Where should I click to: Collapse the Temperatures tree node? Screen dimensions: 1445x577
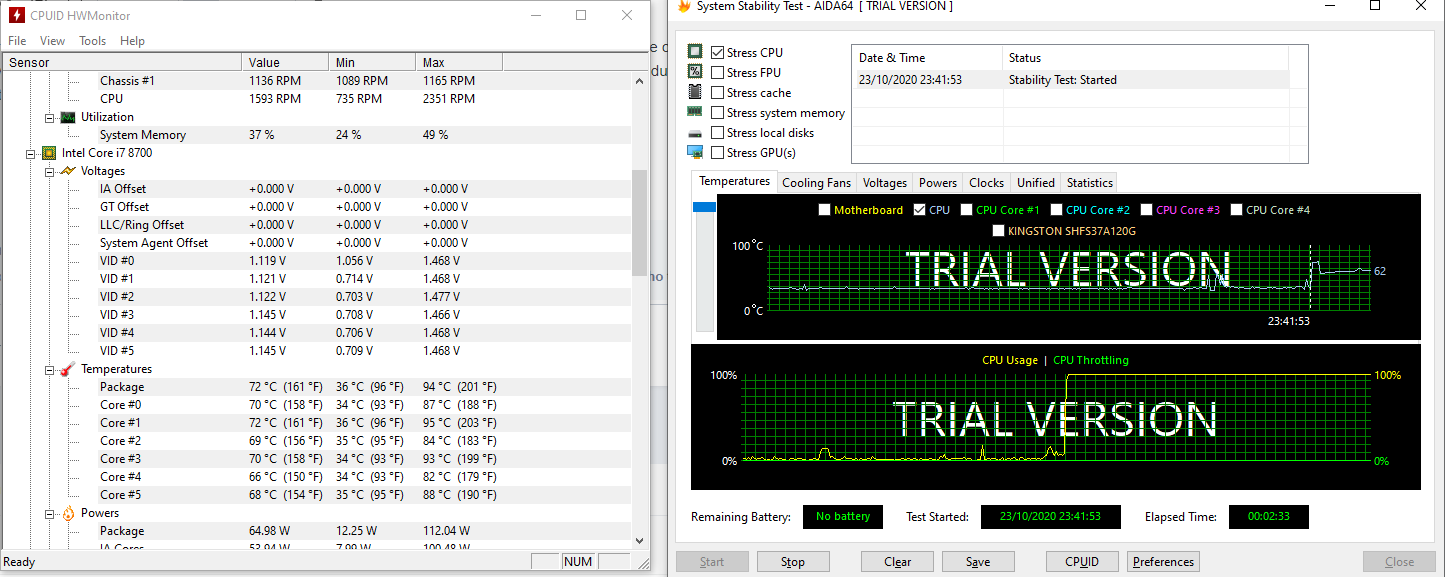50,369
